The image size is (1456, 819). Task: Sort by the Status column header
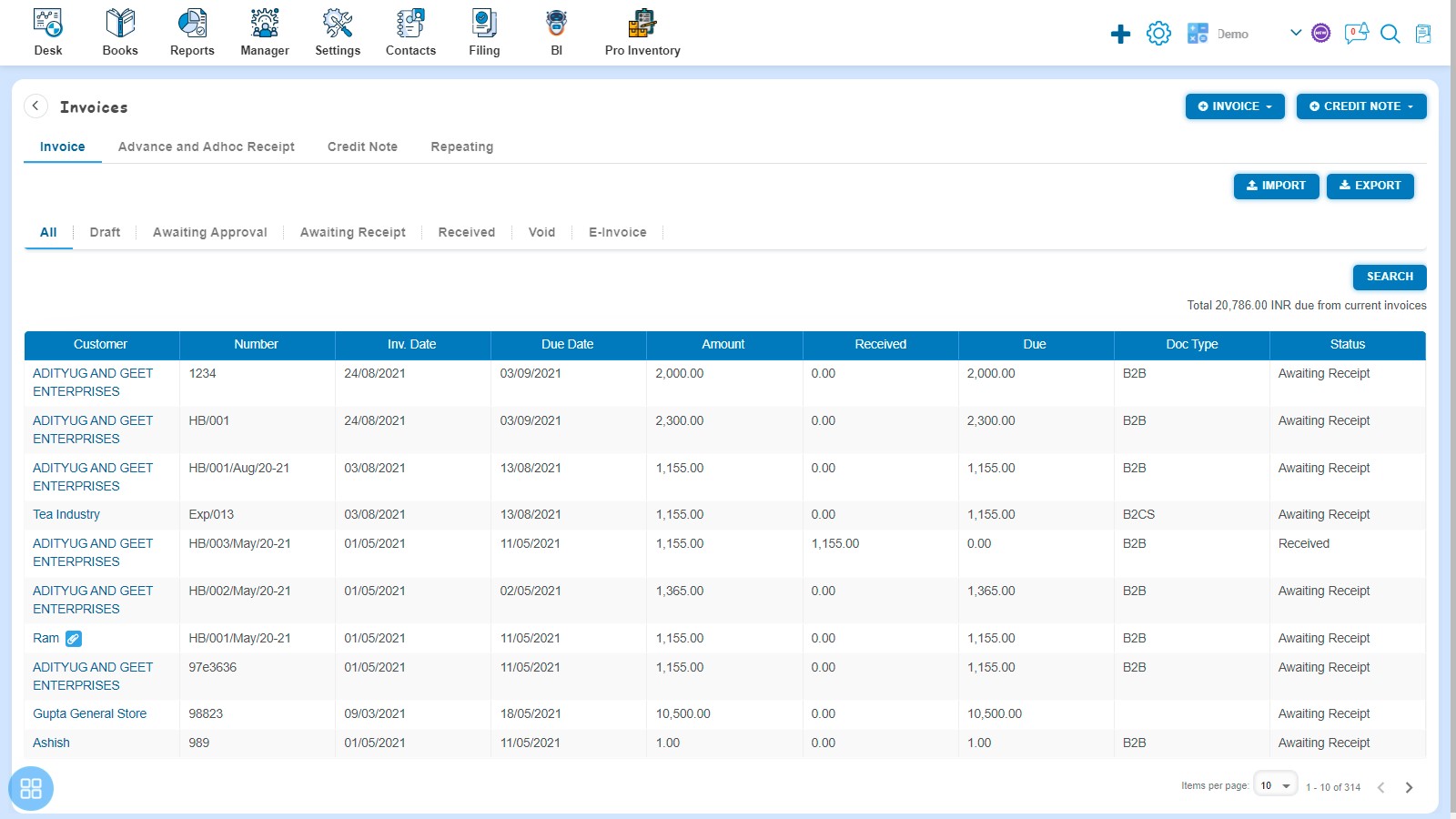[x=1348, y=345]
